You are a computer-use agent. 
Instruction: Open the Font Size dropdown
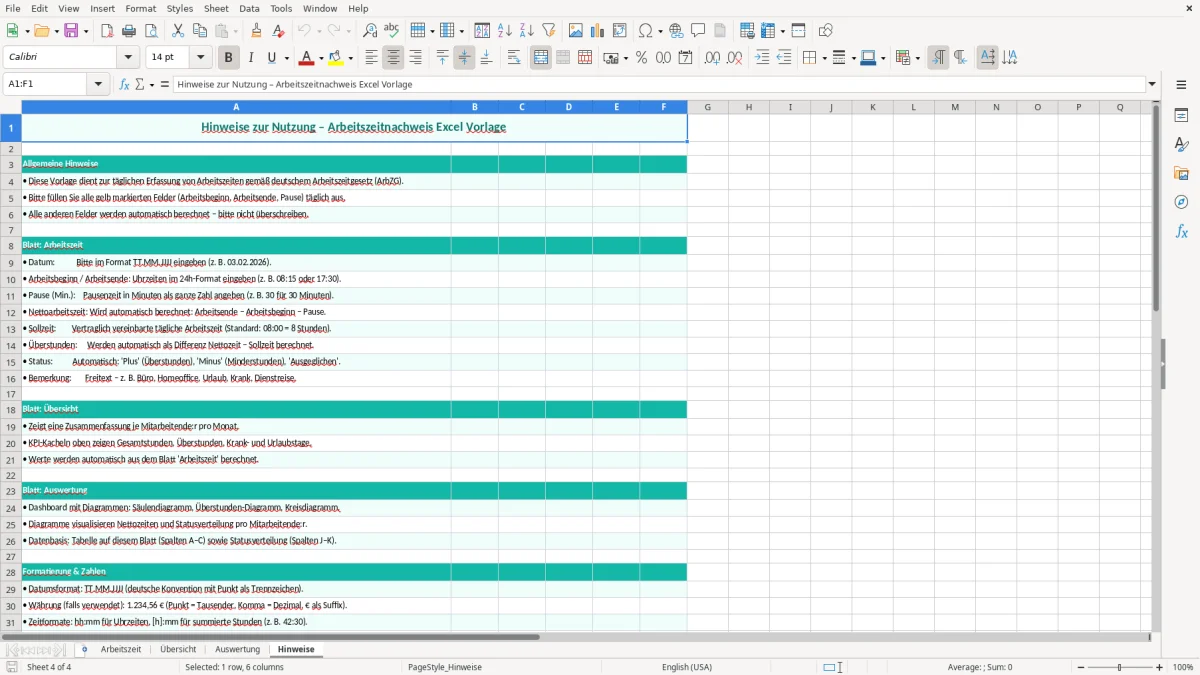(200, 57)
